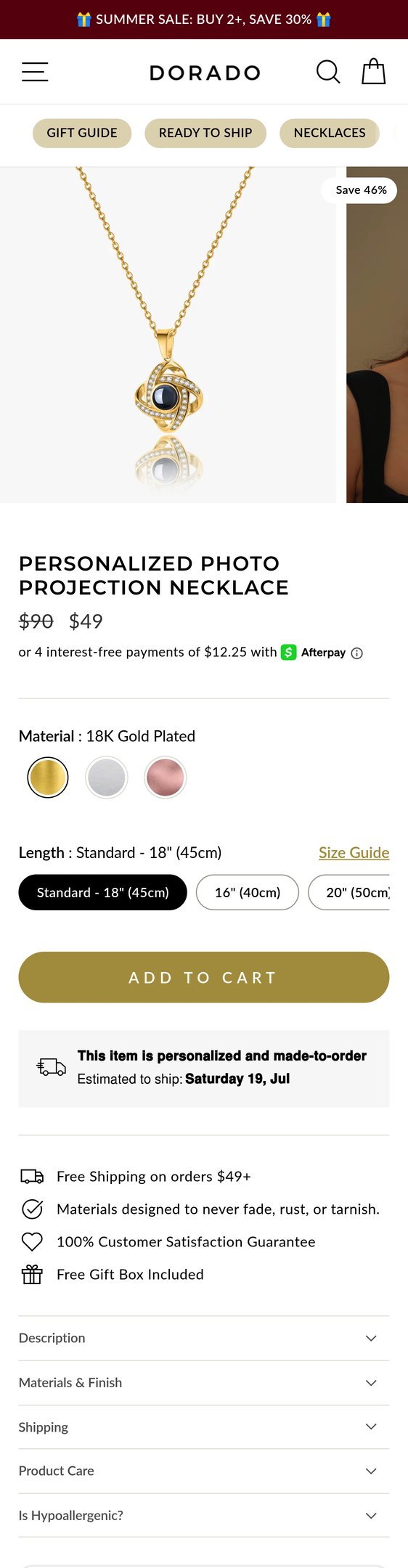Click the Afterpay info icon

(356, 653)
